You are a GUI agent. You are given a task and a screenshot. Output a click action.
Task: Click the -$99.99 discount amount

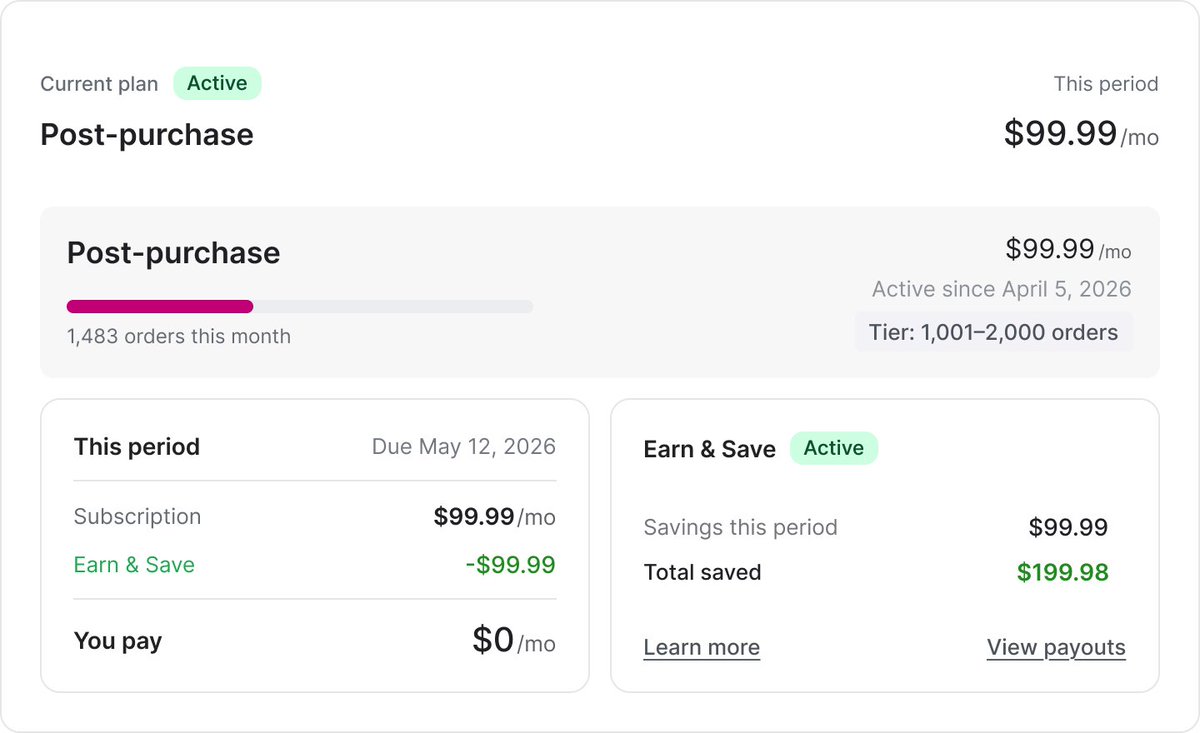[511, 565]
